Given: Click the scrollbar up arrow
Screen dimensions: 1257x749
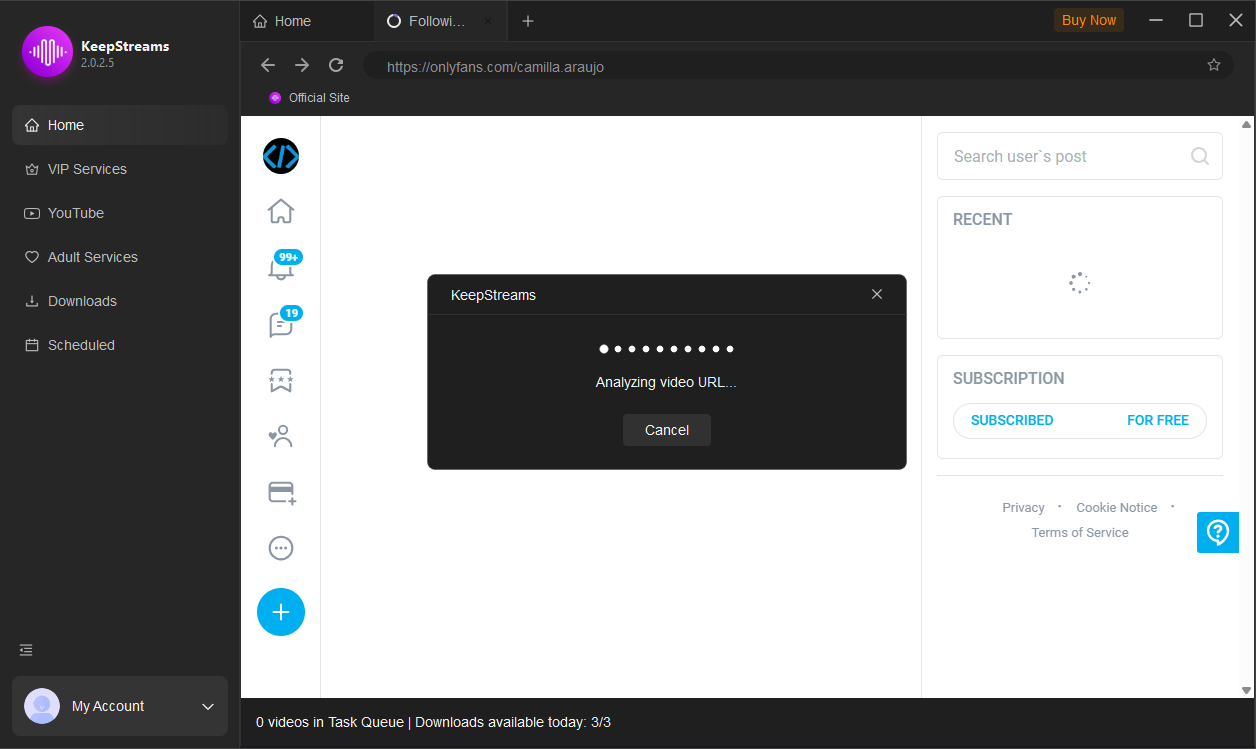Looking at the screenshot, I should point(1246,125).
